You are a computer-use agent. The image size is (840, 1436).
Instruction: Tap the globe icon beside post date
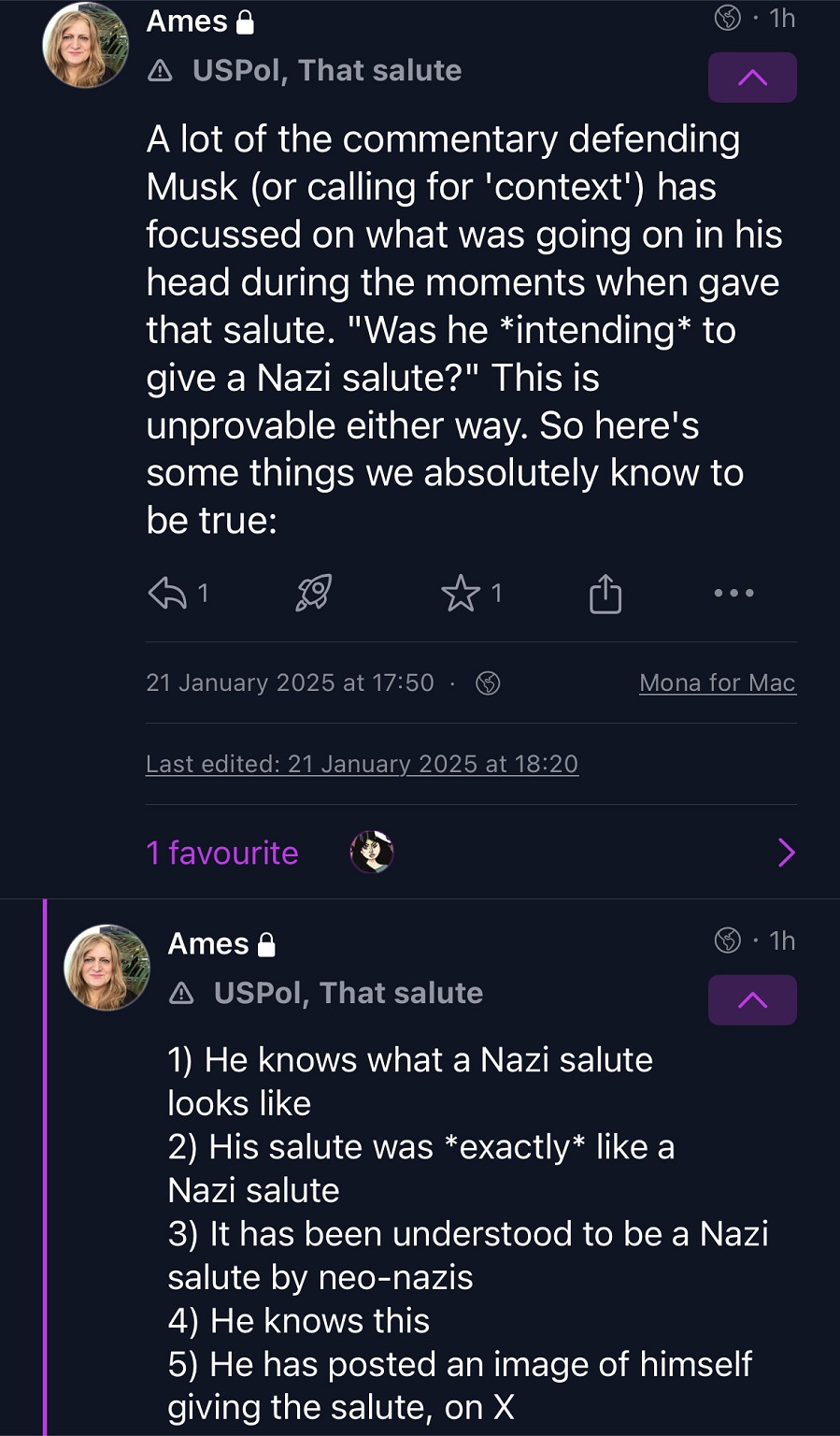pyautogui.click(x=488, y=683)
